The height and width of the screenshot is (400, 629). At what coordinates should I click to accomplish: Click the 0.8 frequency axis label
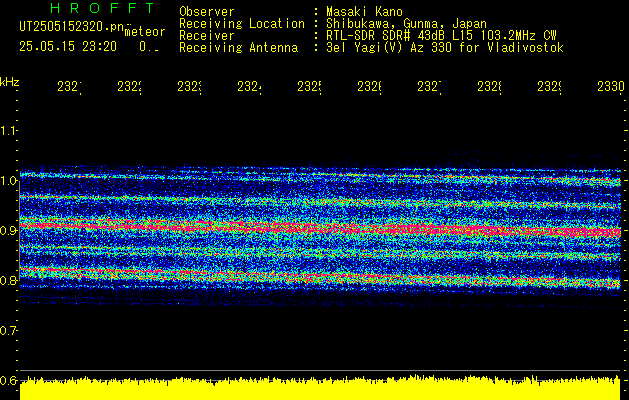(x=8, y=280)
